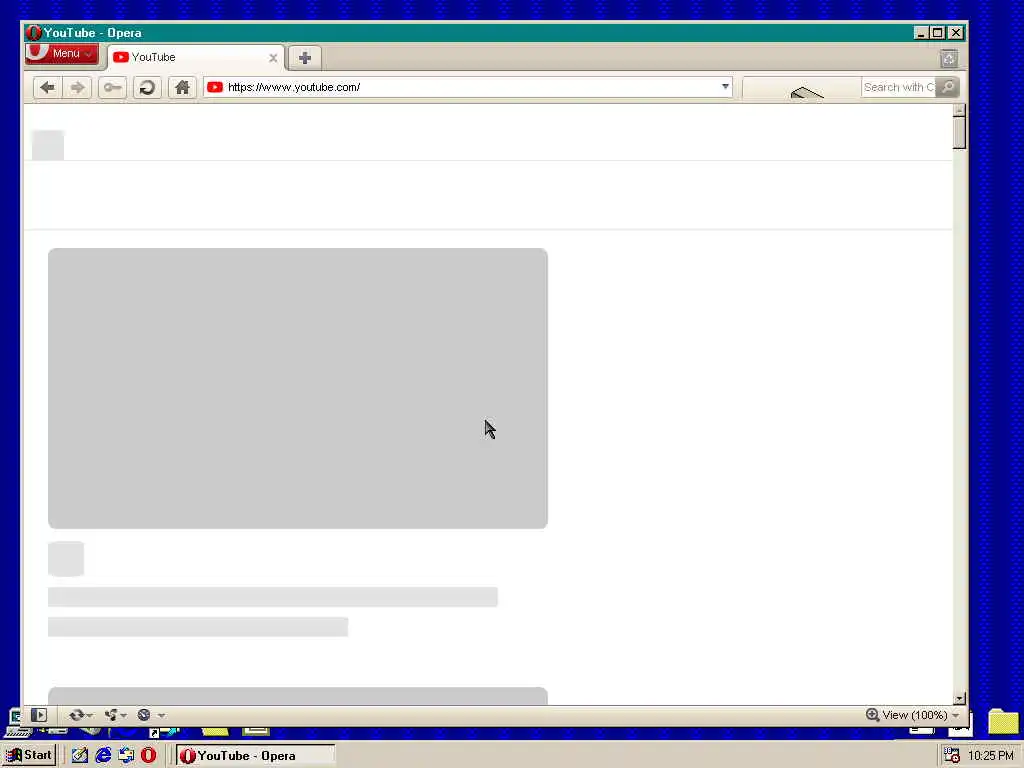
Task: Minimize the Opera window
Action: tap(921, 33)
